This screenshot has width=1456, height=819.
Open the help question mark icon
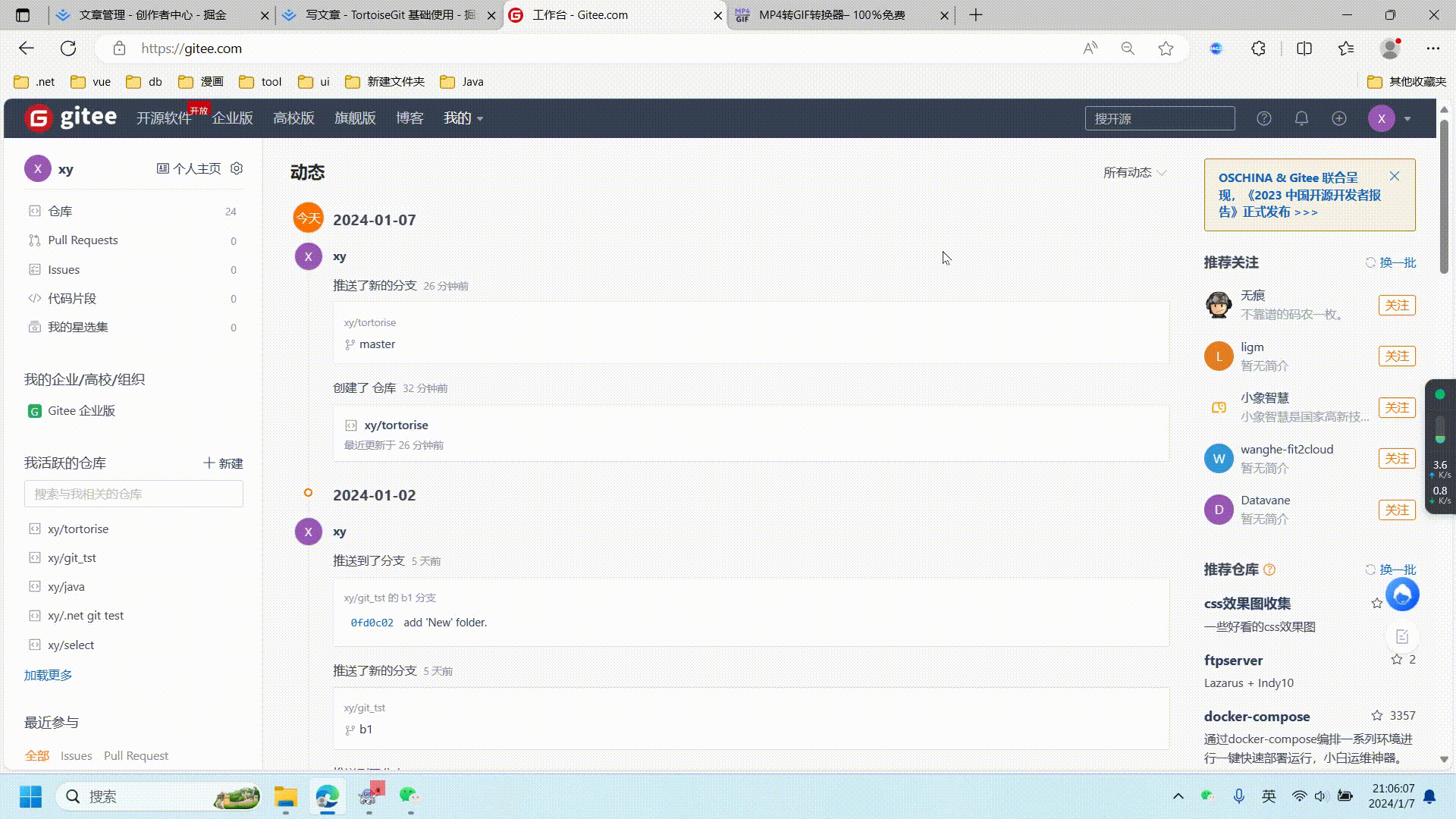[1263, 118]
